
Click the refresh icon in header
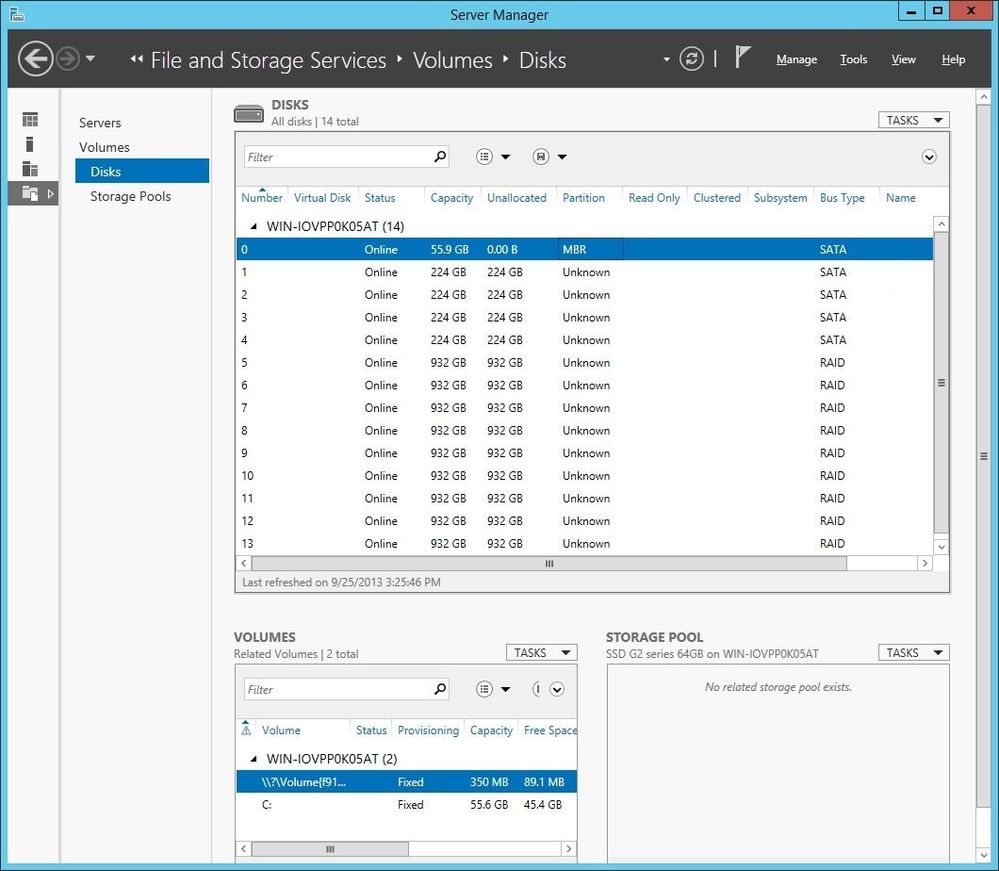(x=691, y=59)
